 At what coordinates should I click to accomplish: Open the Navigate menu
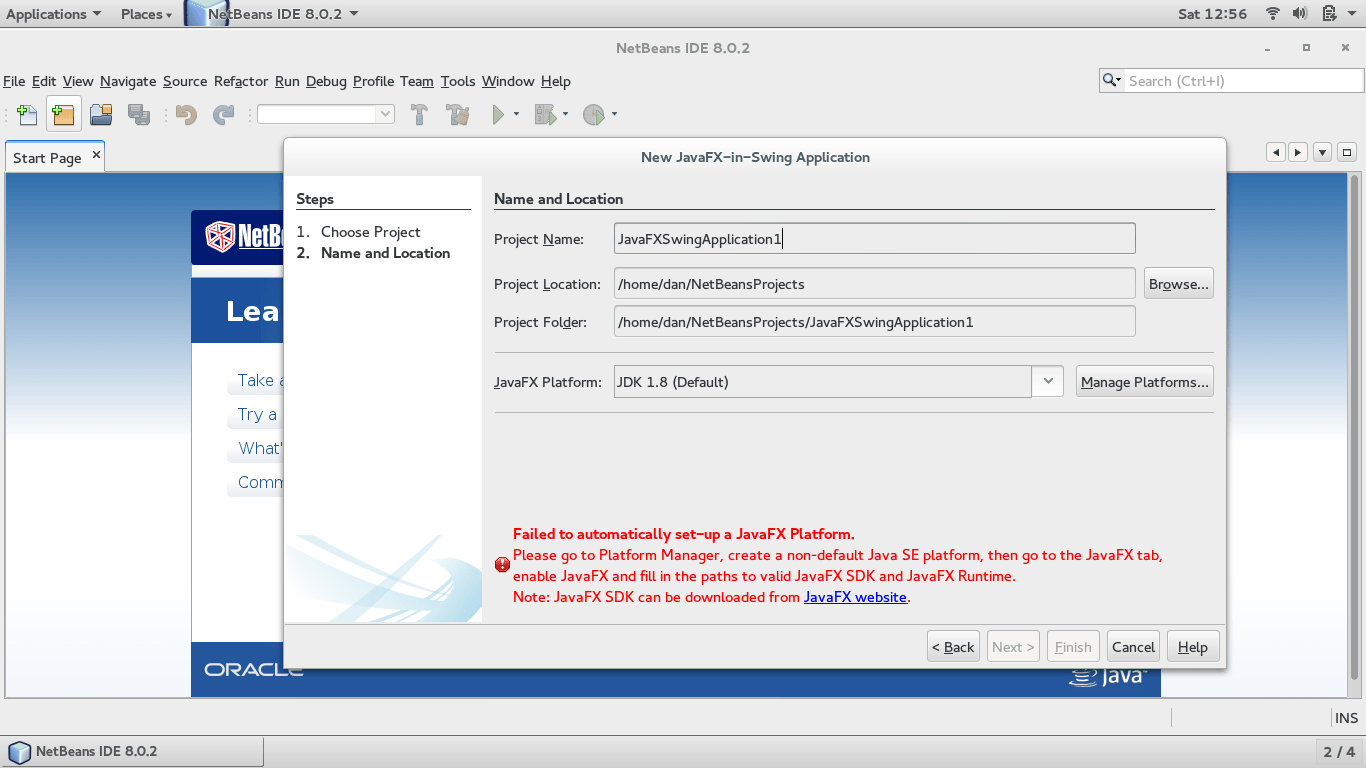(128, 81)
